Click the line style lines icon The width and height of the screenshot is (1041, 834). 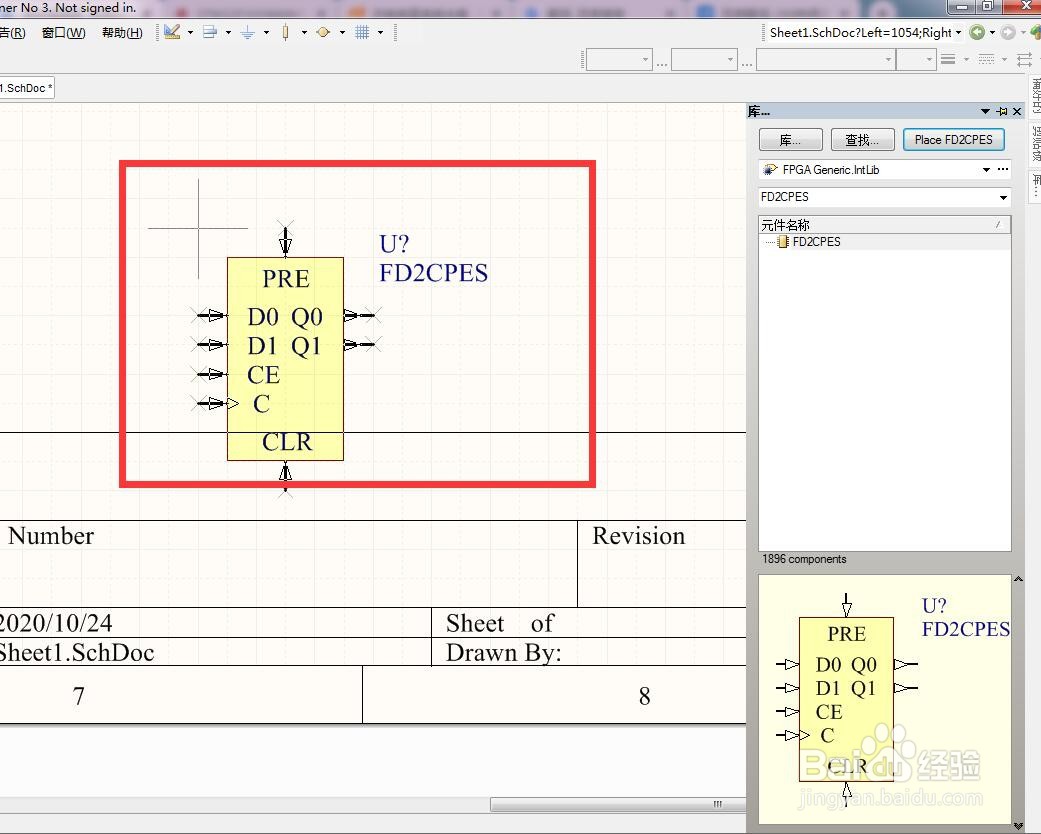pyautogui.click(x=948, y=59)
